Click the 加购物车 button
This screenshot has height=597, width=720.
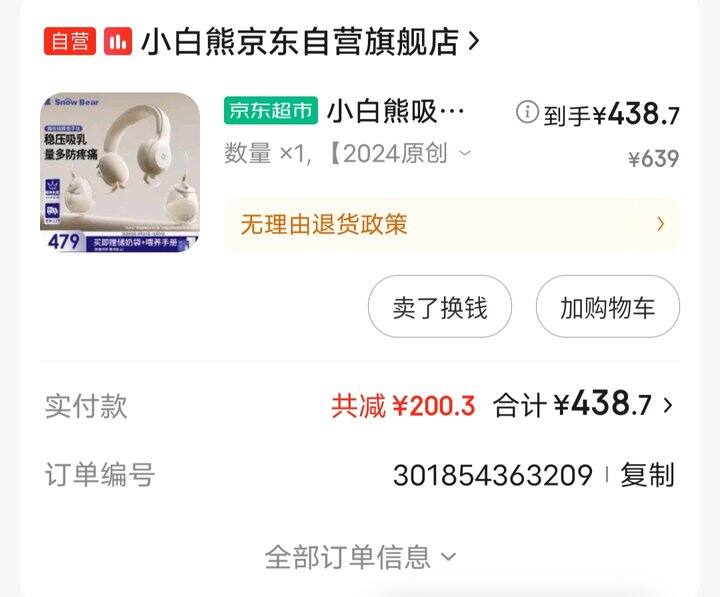point(608,307)
